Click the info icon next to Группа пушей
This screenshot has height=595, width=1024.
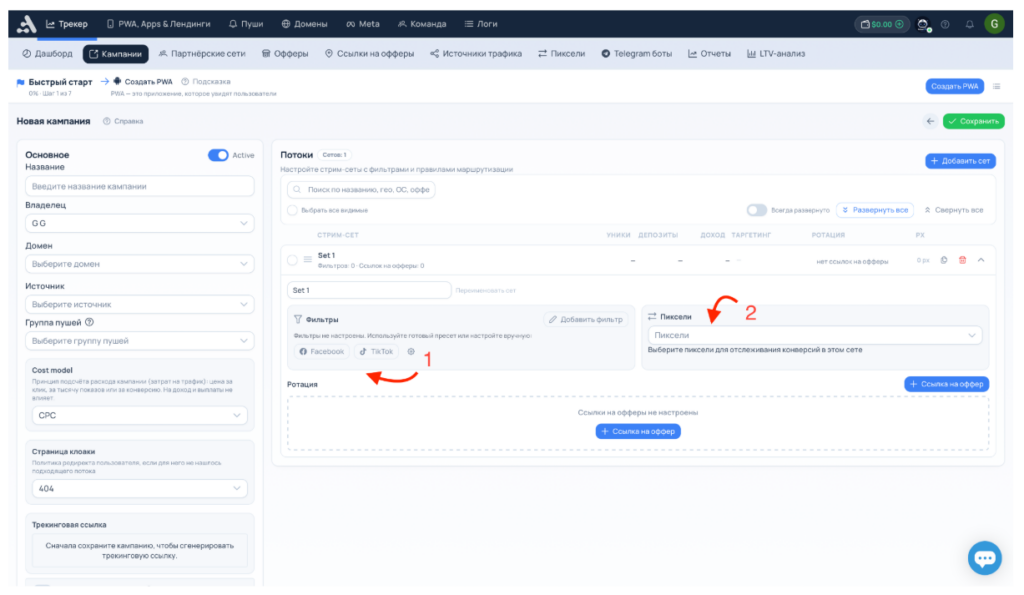coord(89,322)
